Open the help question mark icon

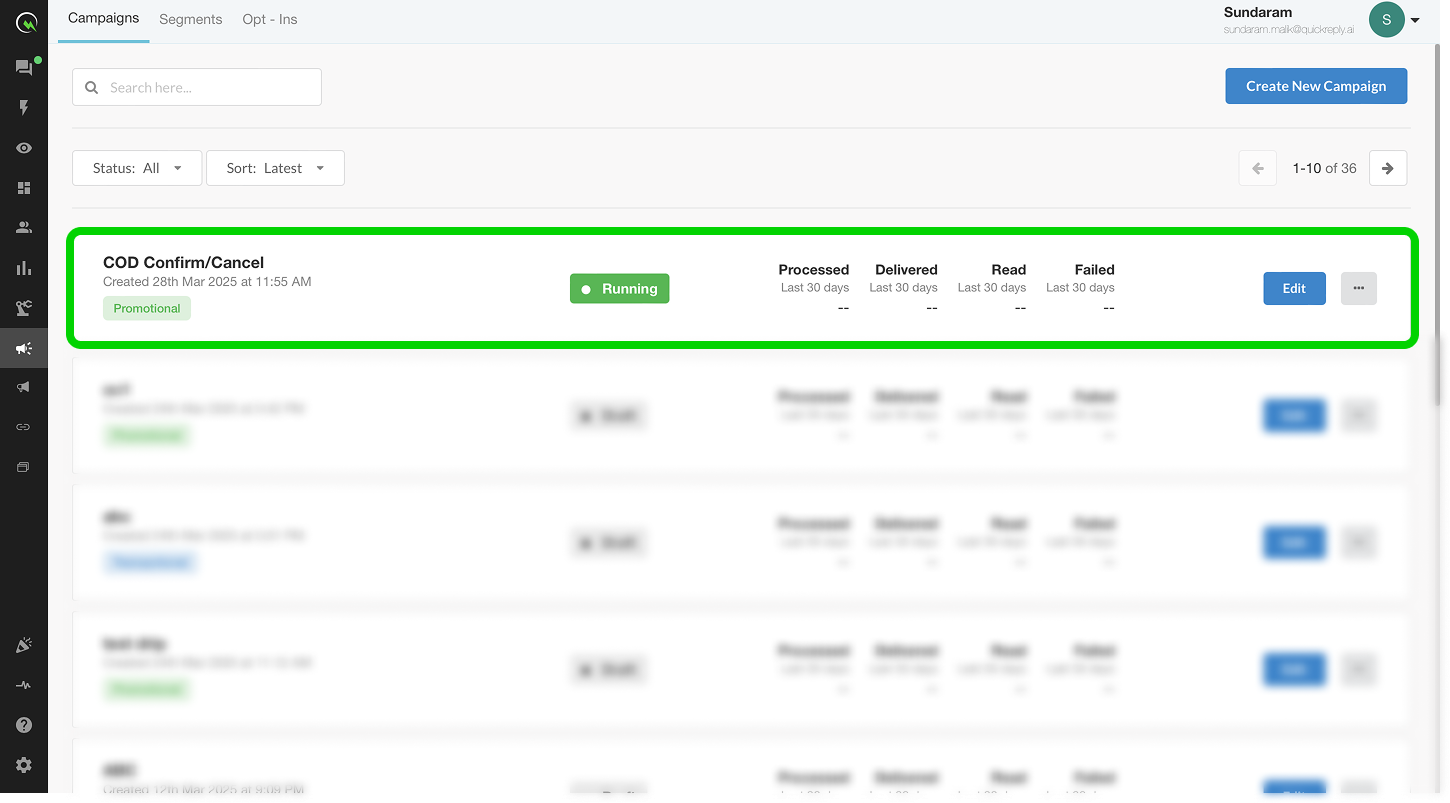(24, 725)
